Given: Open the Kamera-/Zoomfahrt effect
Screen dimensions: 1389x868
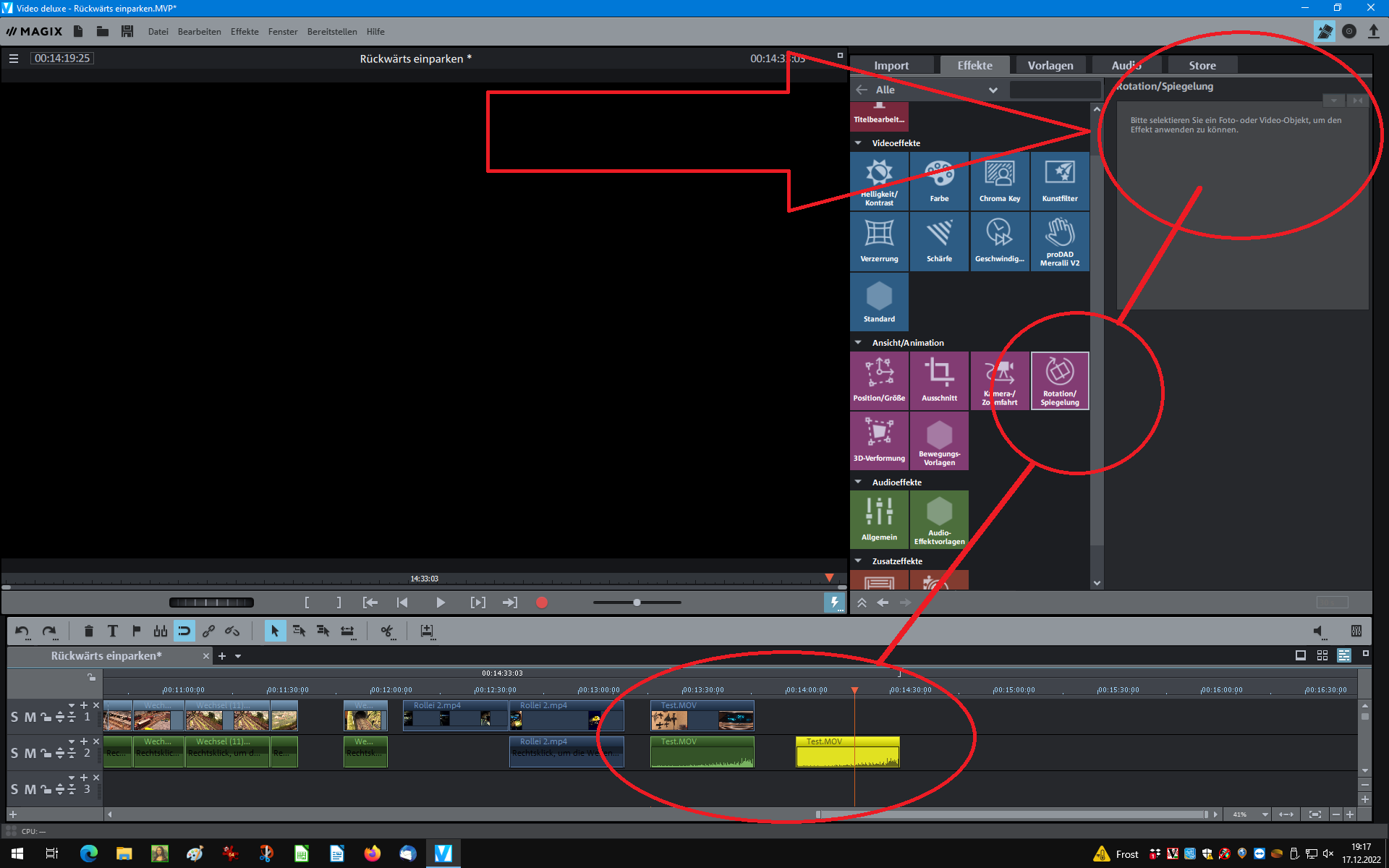Looking at the screenshot, I should point(999,381).
